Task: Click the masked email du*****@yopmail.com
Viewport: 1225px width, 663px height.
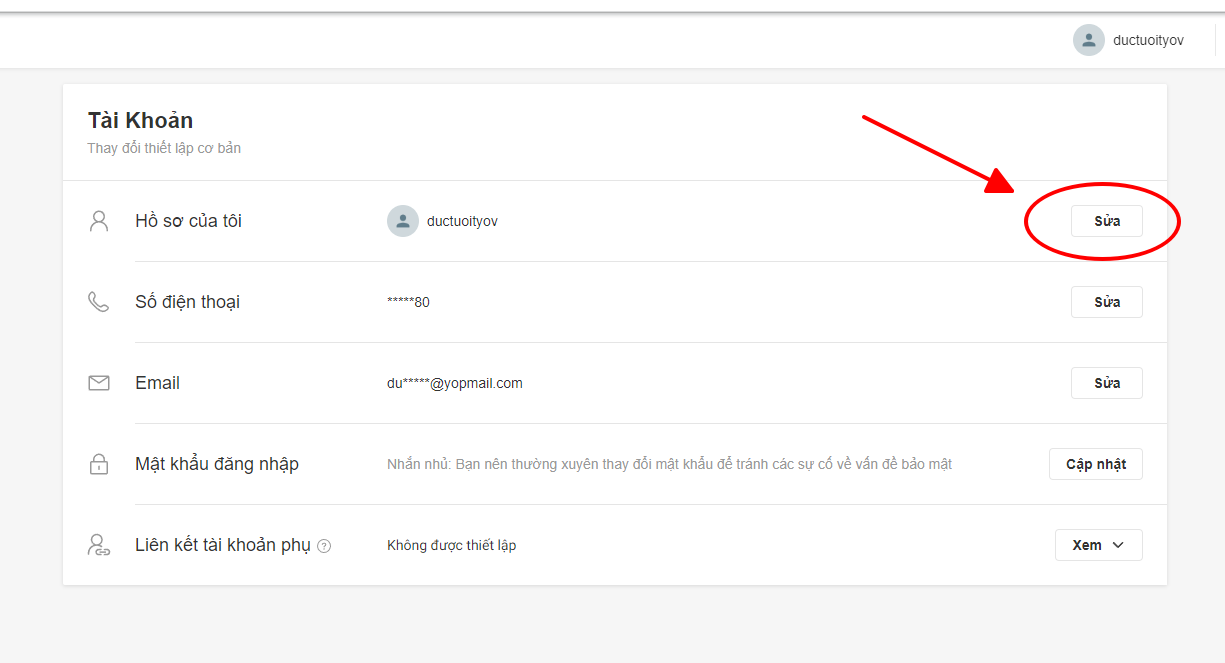Action: [x=454, y=383]
